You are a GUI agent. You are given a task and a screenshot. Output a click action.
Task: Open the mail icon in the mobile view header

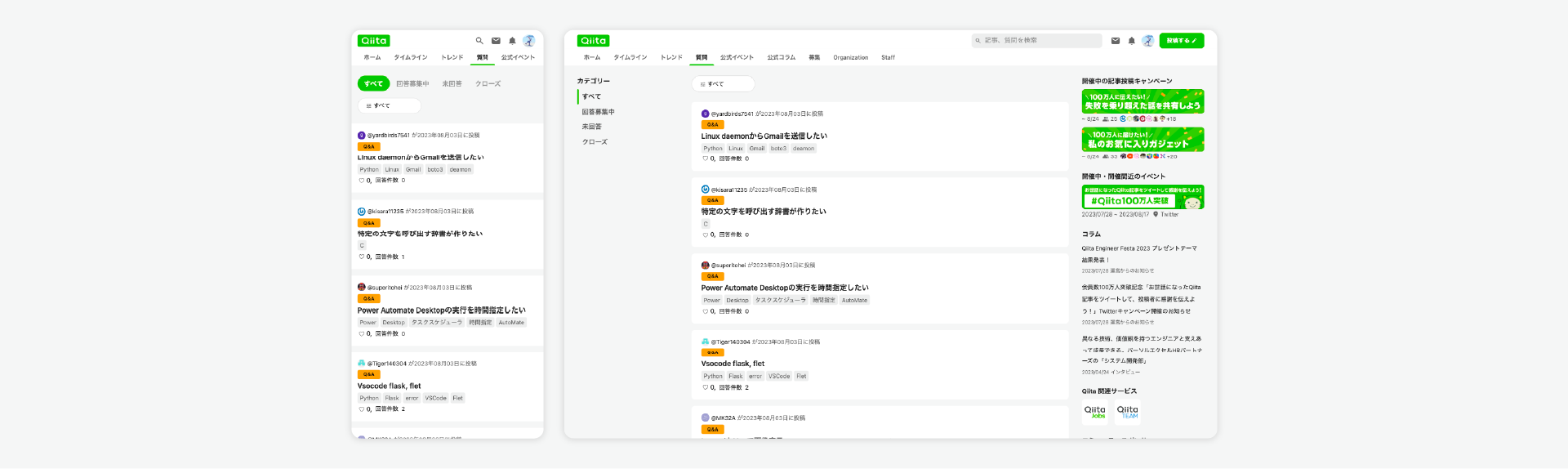[x=496, y=41]
